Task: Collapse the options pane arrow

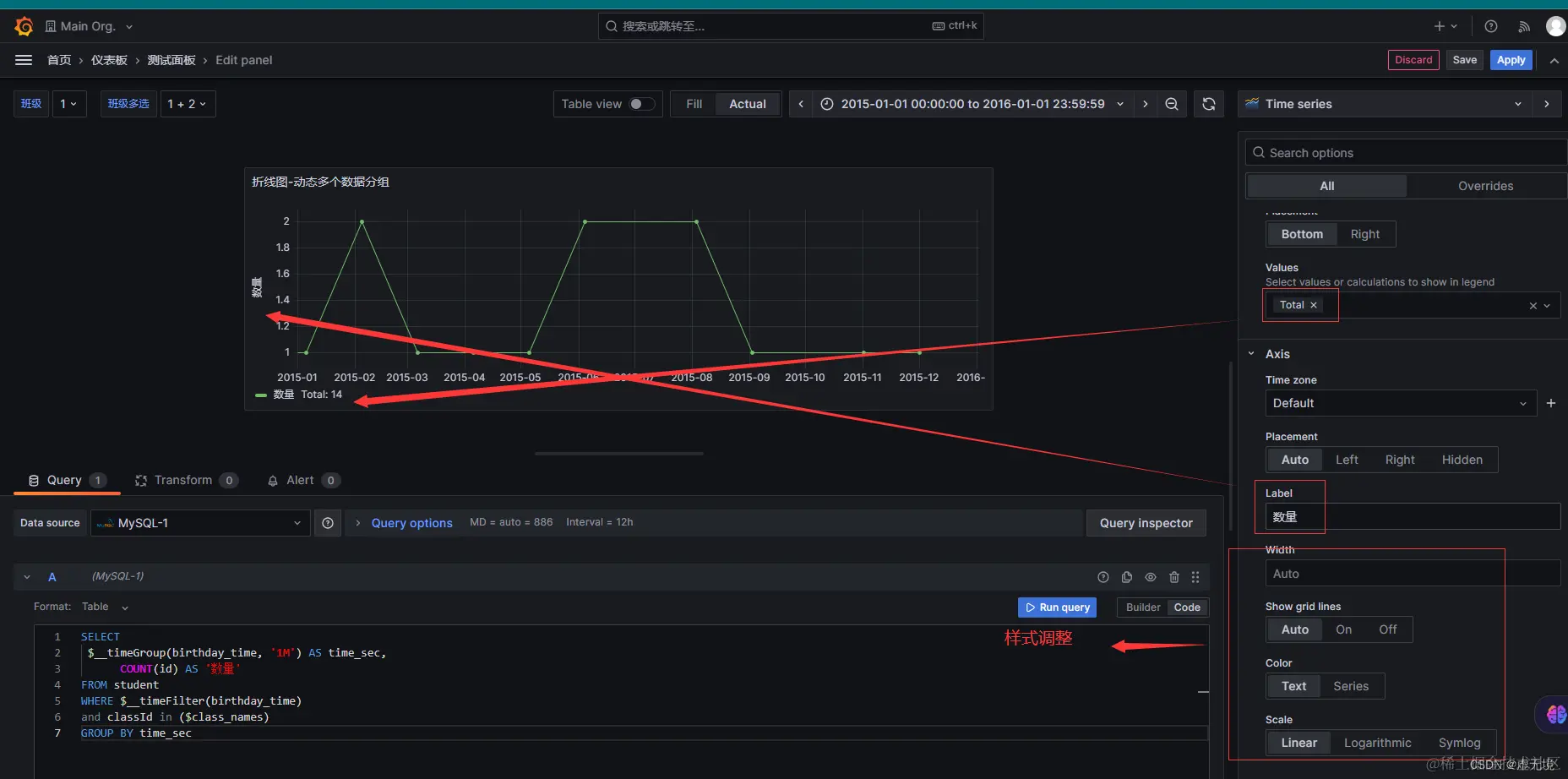Action: click(1547, 104)
